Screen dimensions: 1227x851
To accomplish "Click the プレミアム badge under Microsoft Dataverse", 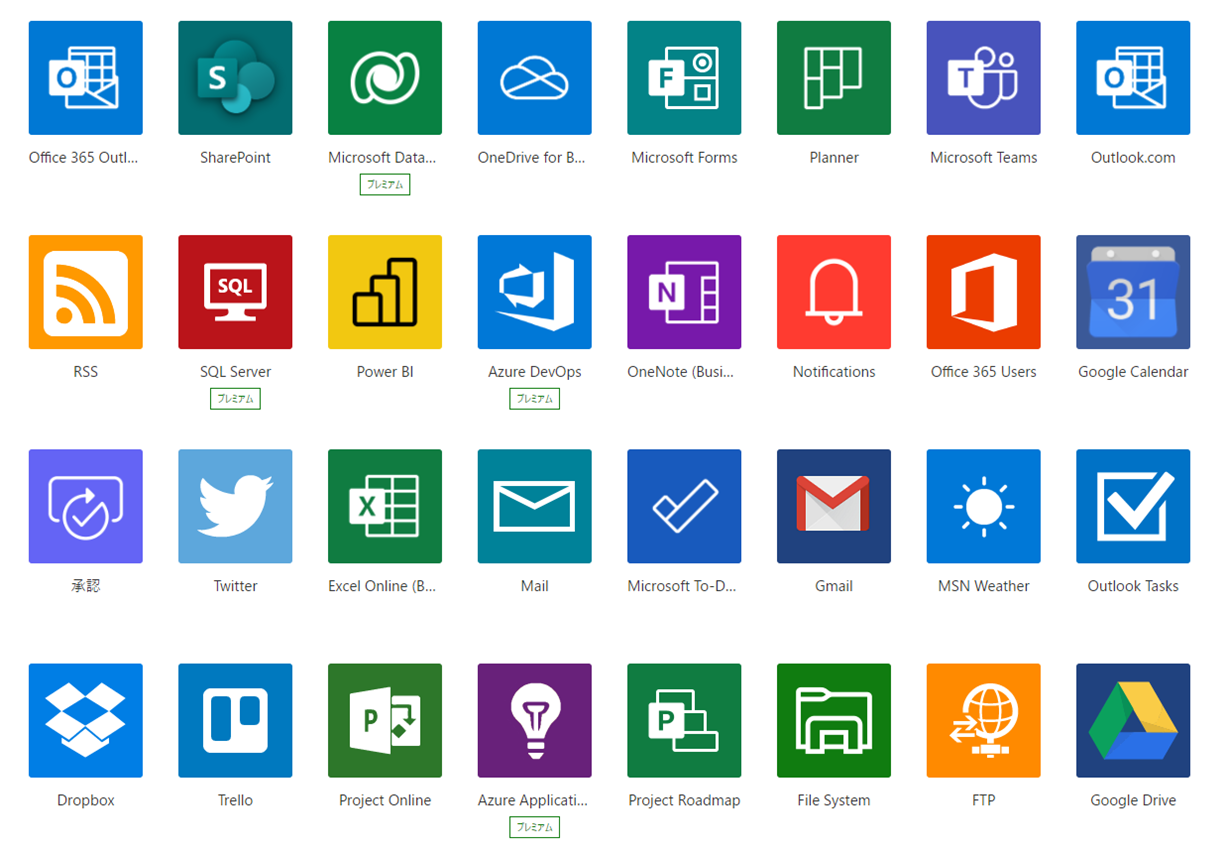I will (x=385, y=184).
